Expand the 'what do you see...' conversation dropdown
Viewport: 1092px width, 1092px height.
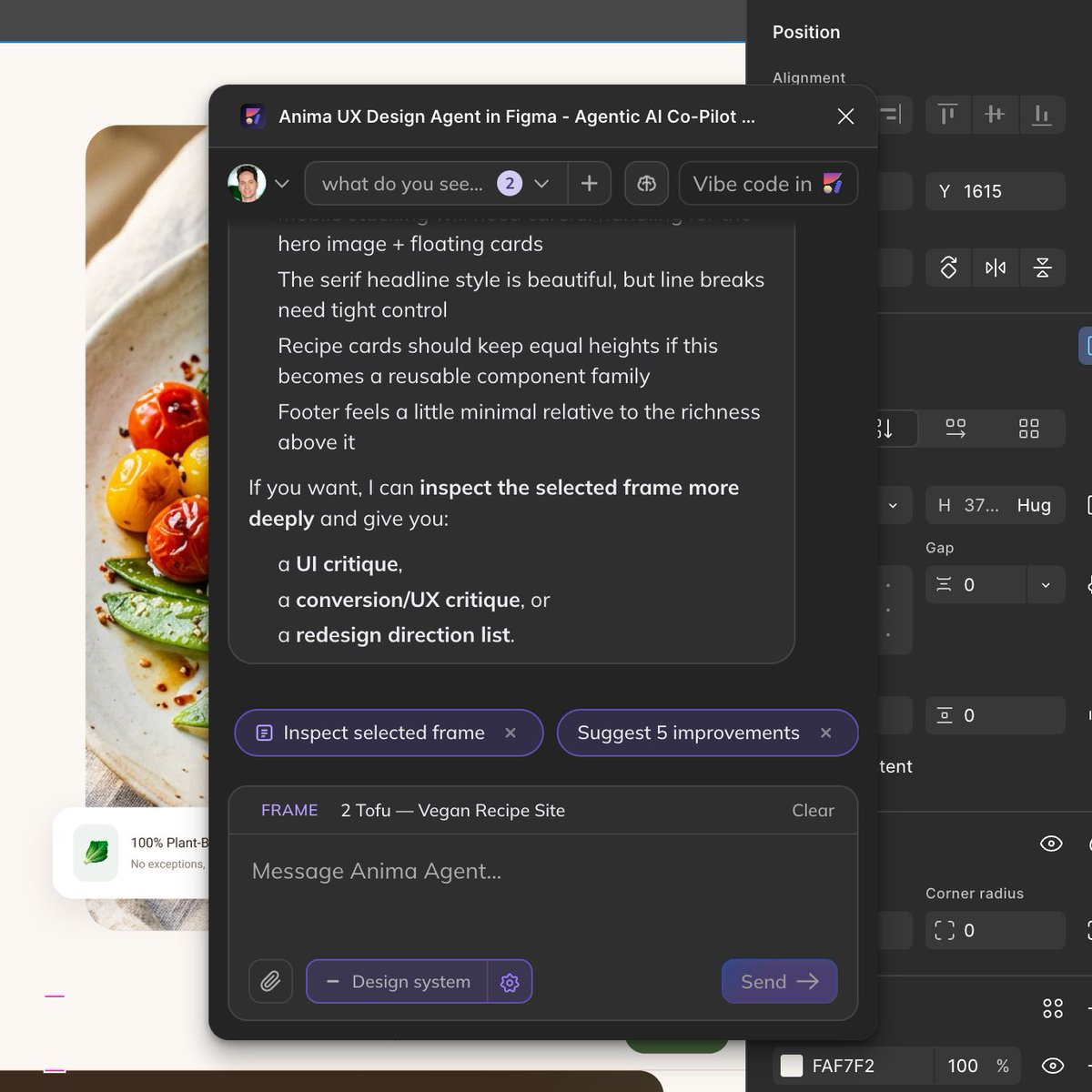(x=541, y=184)
